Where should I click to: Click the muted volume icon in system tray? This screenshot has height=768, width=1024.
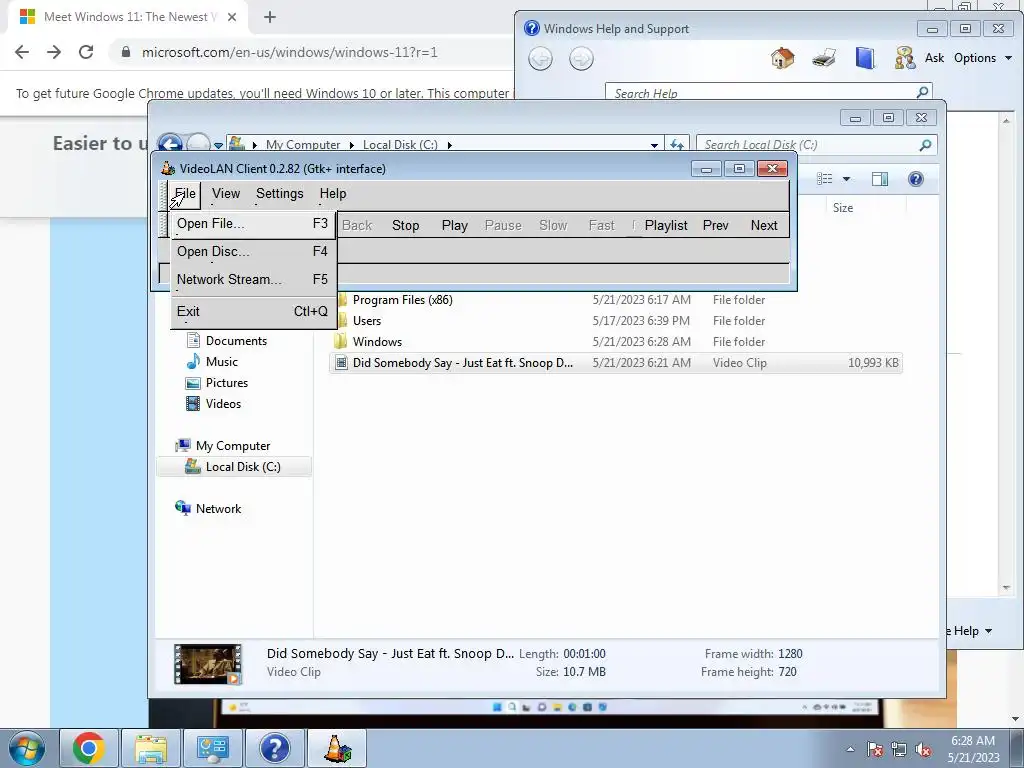(923, 750)
